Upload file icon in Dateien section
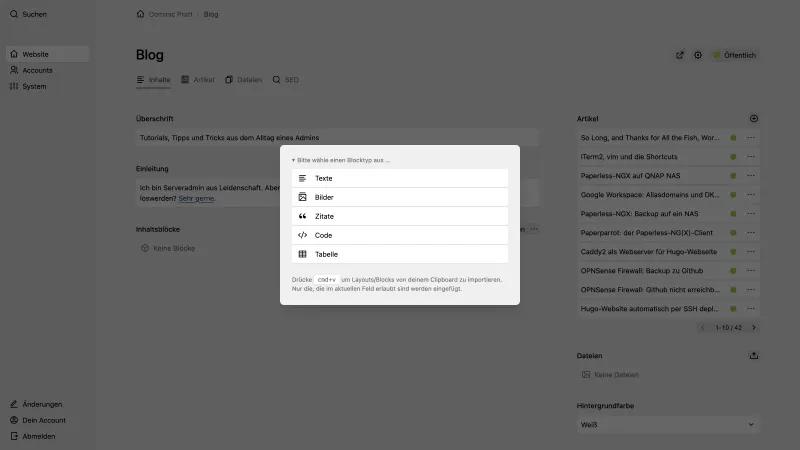The image size is (800, 450). tap(754, 356)
